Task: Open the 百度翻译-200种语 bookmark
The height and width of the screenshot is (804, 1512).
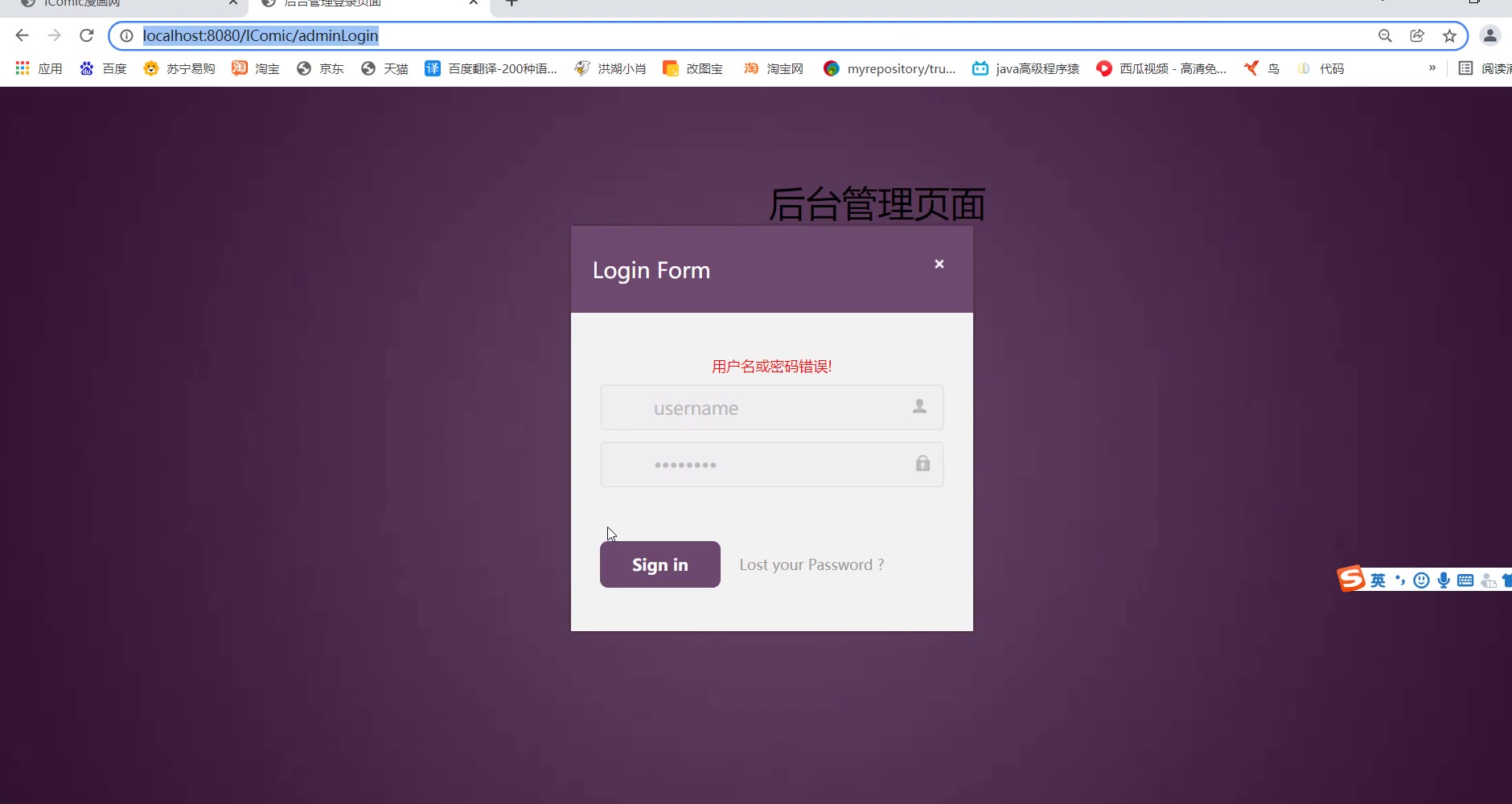Action: (x=491, y=68)
